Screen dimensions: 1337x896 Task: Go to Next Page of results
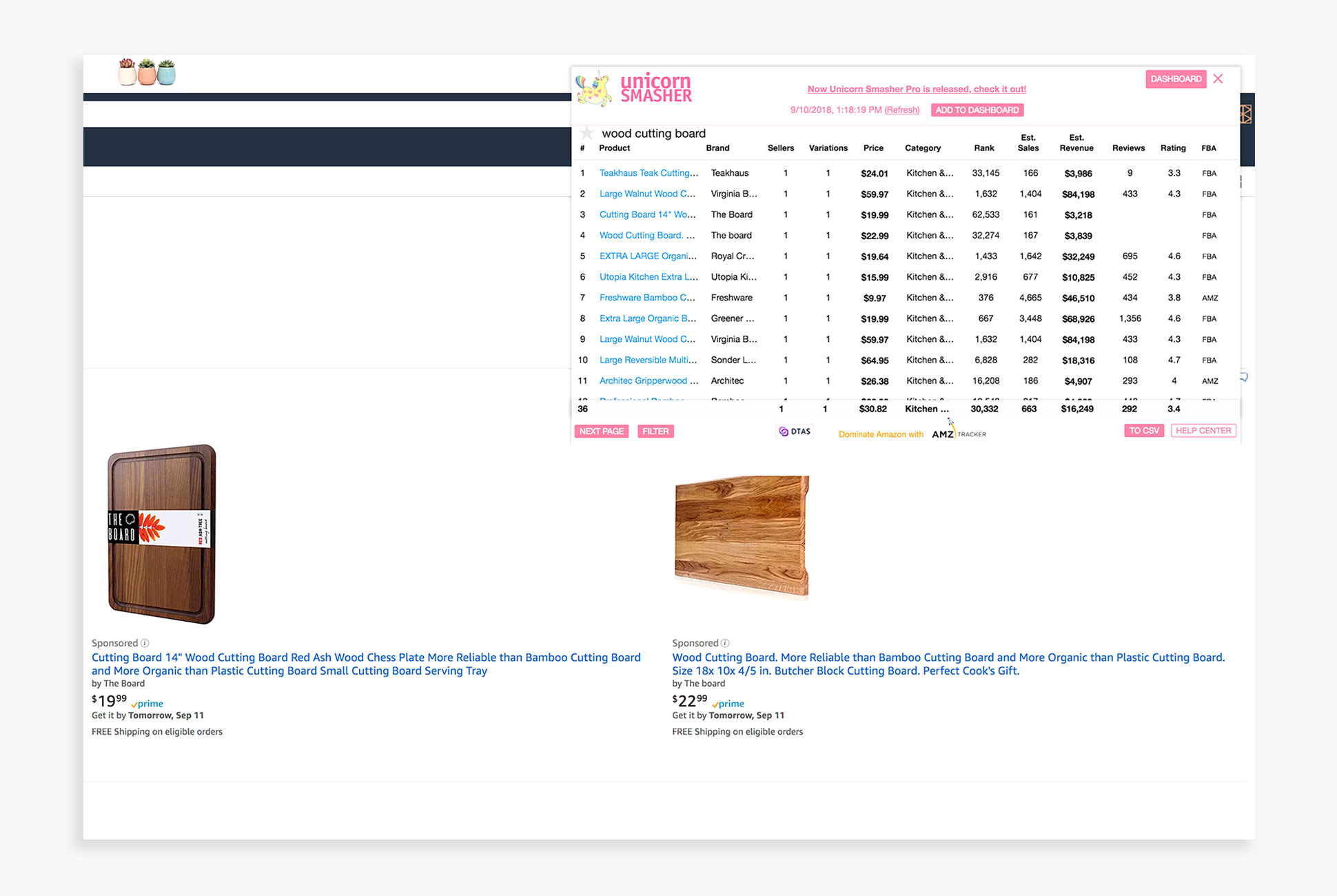click(x=601, y=431)
